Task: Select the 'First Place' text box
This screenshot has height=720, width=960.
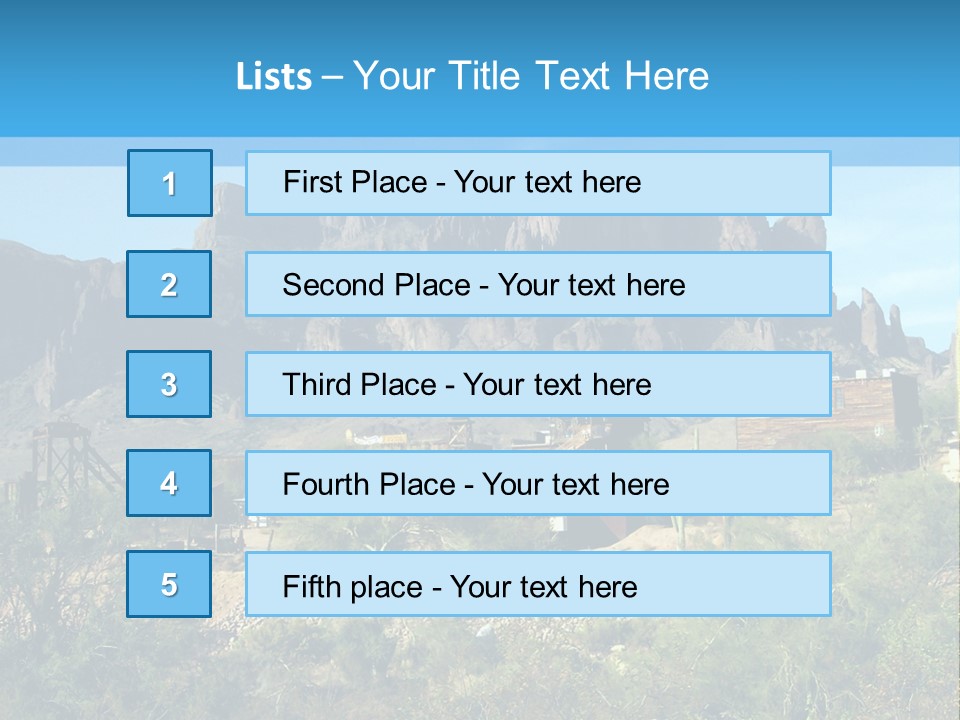Action: click(538, 183)
